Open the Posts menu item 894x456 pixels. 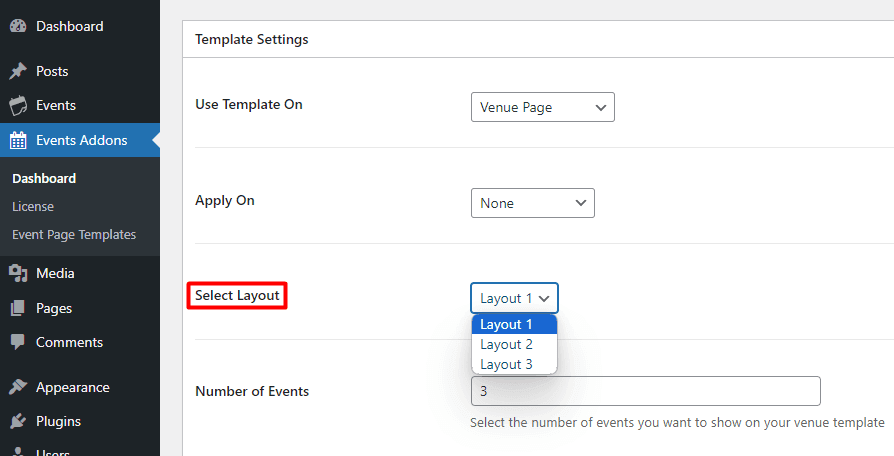52,72
